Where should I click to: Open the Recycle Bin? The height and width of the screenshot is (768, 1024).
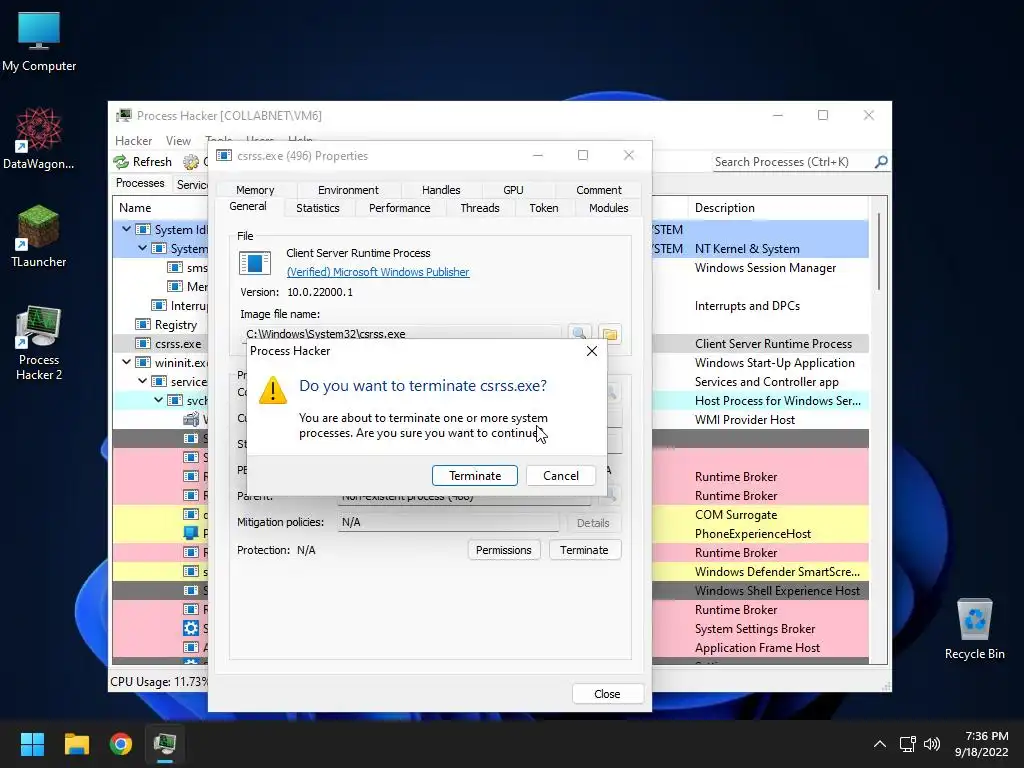[x=974, y=629]
